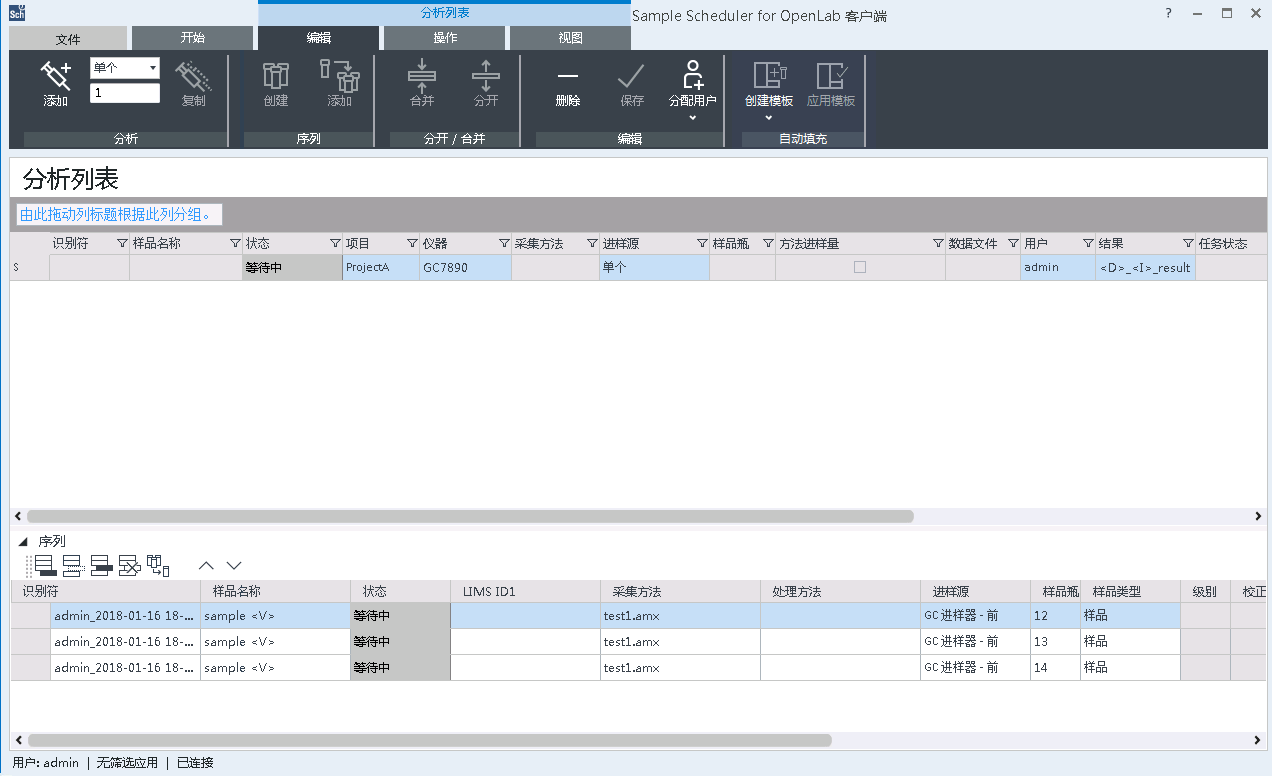Click the analysis count input field showing 1
The image size is (1272, 776).
tap(125, 93)
